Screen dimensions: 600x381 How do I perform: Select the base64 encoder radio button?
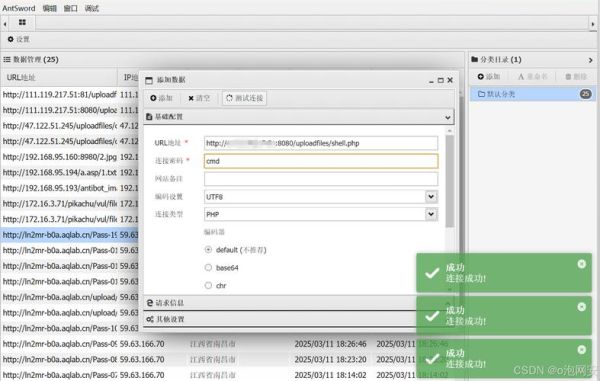(x=208, y=267)
